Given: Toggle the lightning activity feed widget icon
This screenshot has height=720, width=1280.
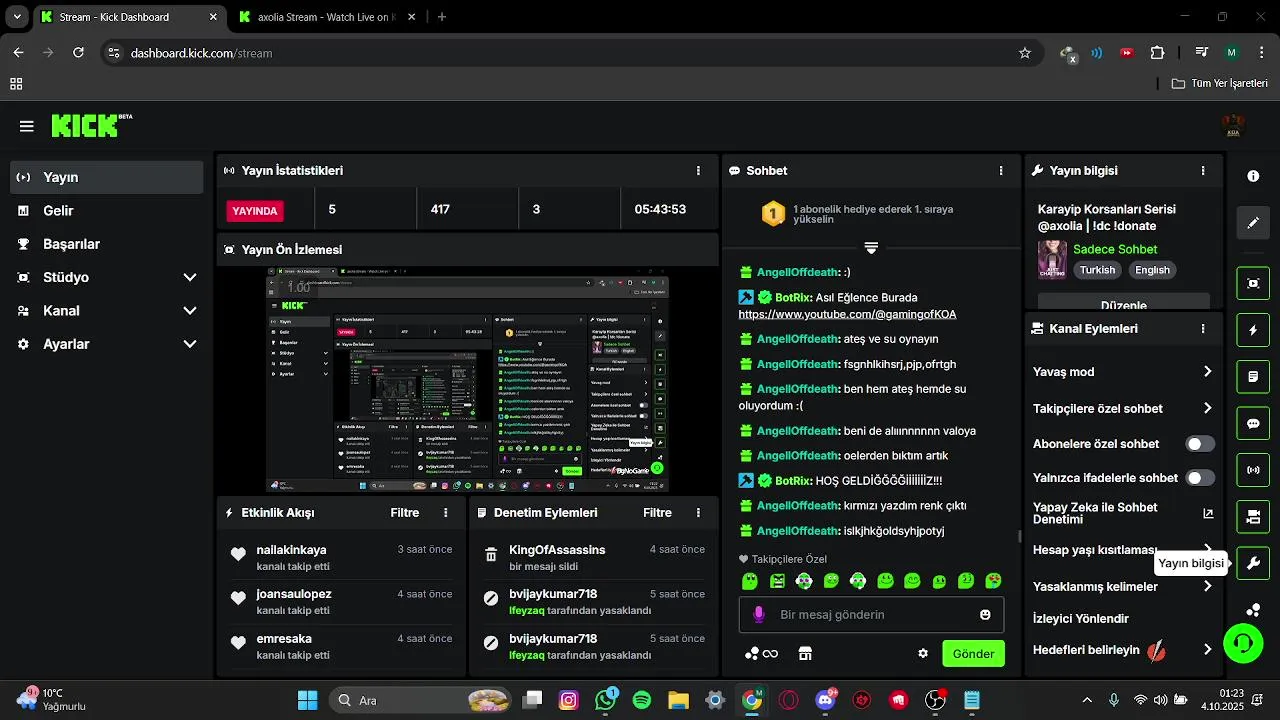Looking at the screenshot, I should coord(1253,330).
